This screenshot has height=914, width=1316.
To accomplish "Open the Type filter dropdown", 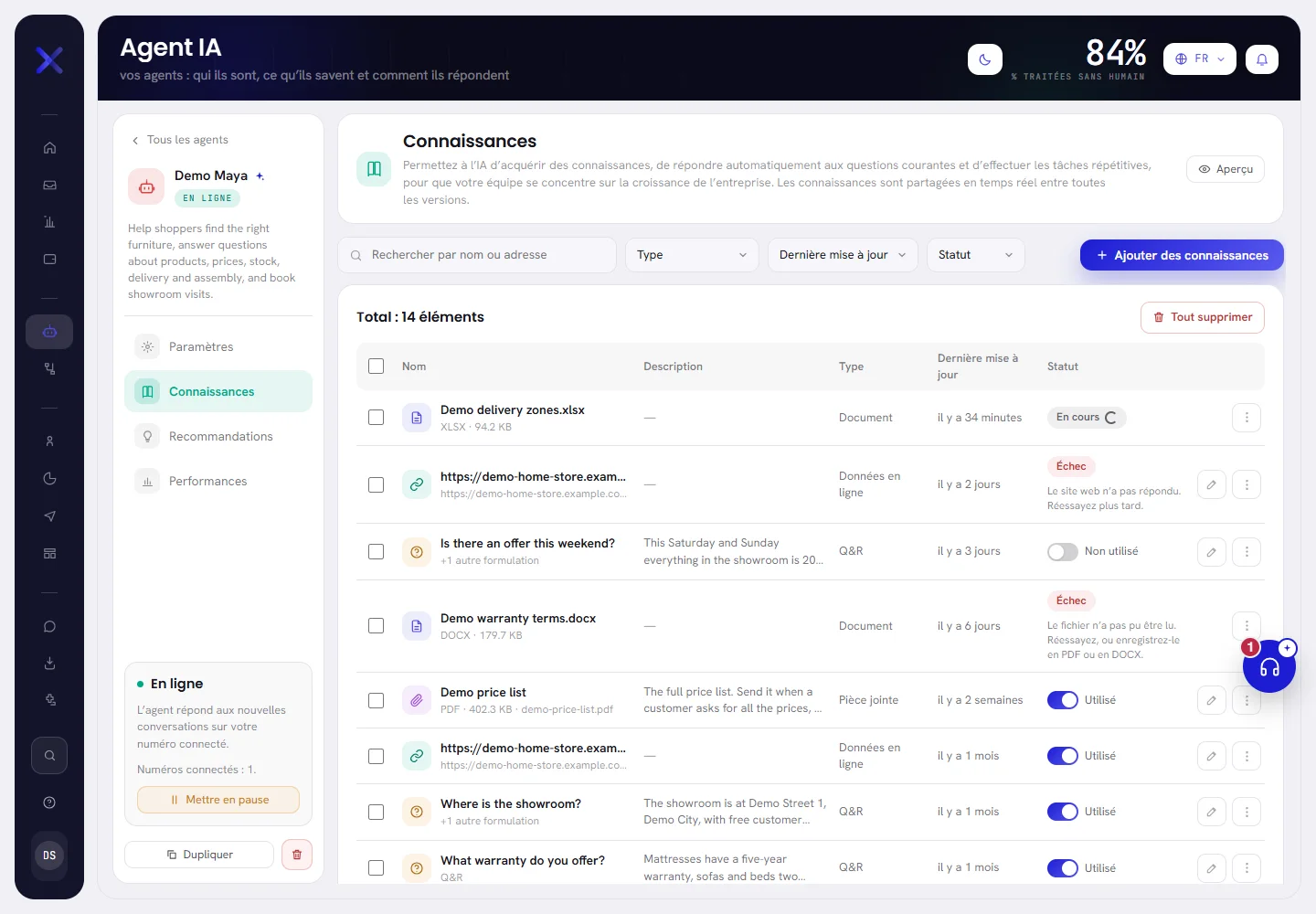I will click(692, 255).
